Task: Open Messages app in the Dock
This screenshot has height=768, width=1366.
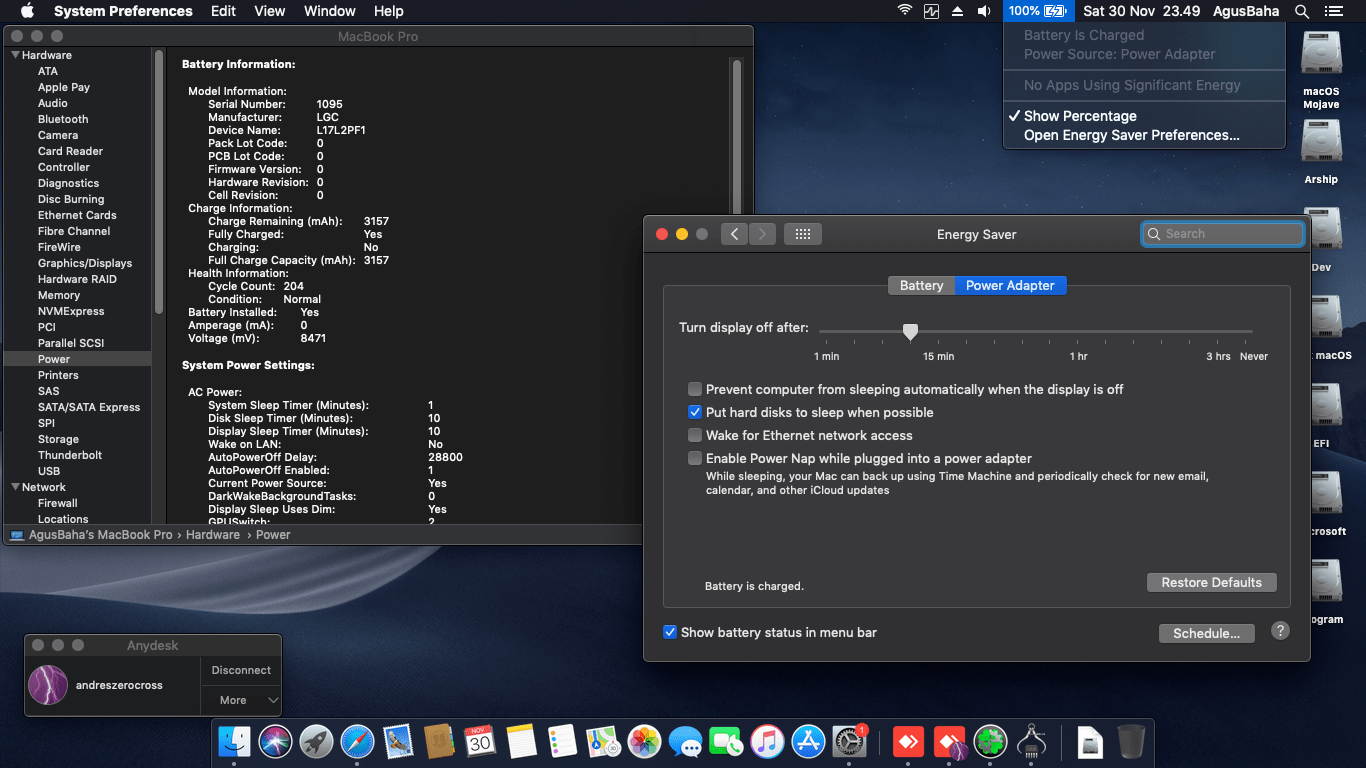Action: click(685, 742)
